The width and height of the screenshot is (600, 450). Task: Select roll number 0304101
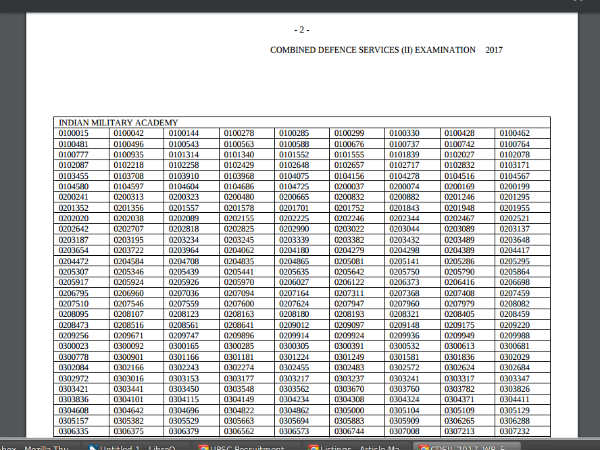point(129,399)
